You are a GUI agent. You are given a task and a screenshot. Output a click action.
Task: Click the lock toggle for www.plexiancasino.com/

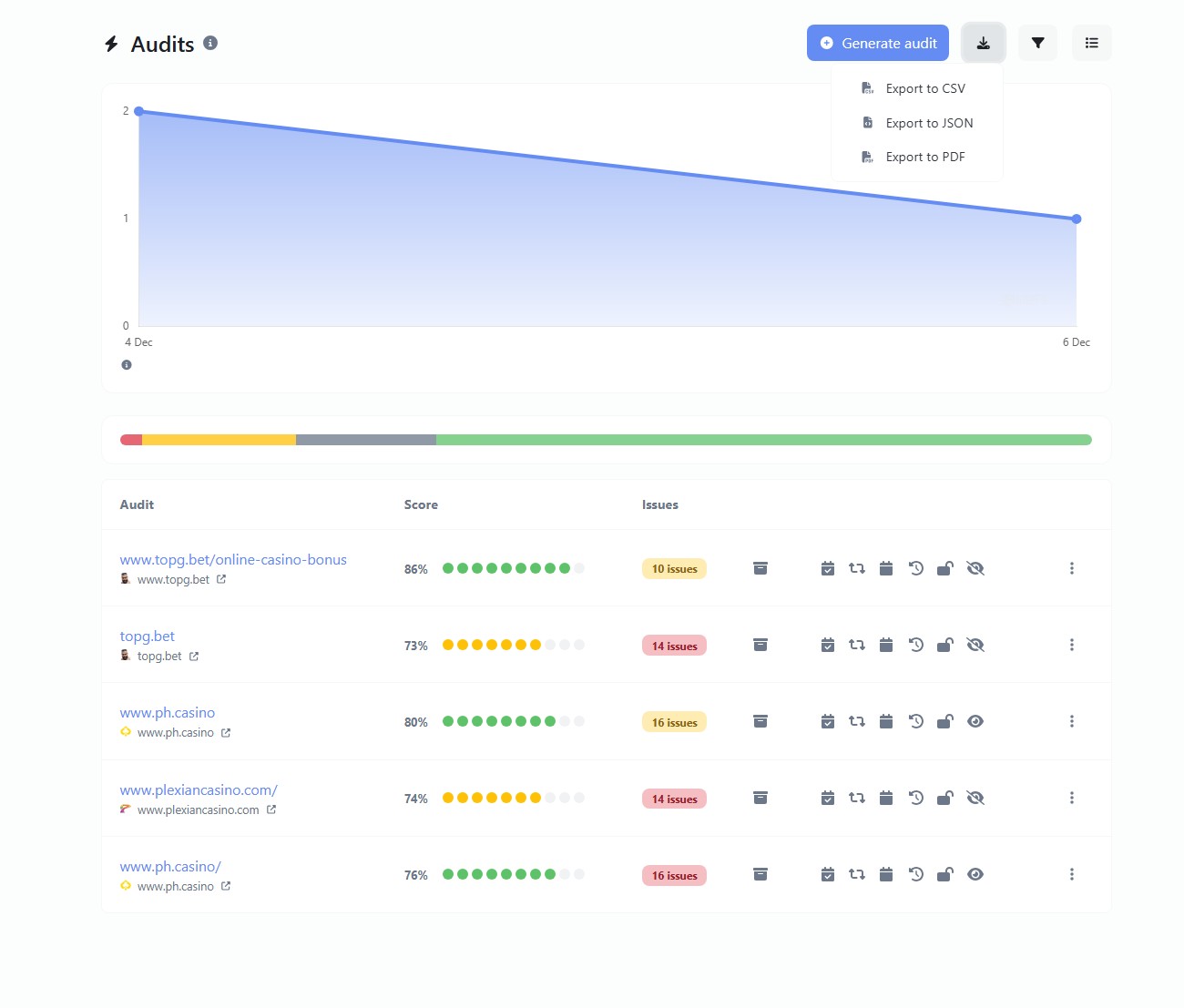944,797
